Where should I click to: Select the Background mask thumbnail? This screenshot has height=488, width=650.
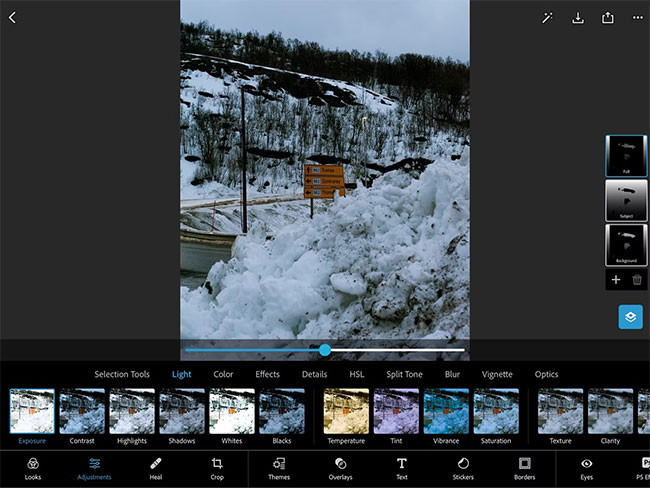click(x=626, y=245)
